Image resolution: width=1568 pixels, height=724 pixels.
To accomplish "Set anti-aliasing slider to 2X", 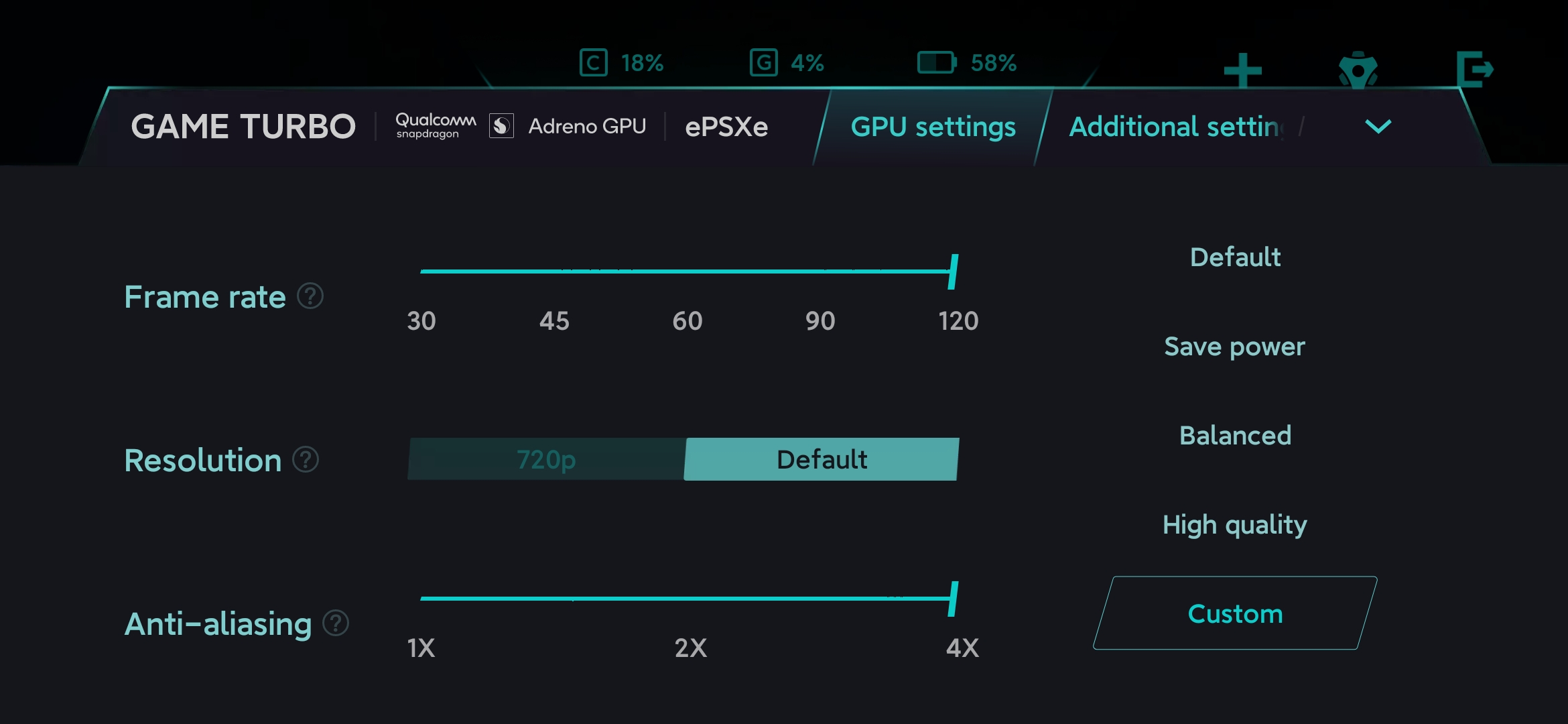I will point(689,599).
